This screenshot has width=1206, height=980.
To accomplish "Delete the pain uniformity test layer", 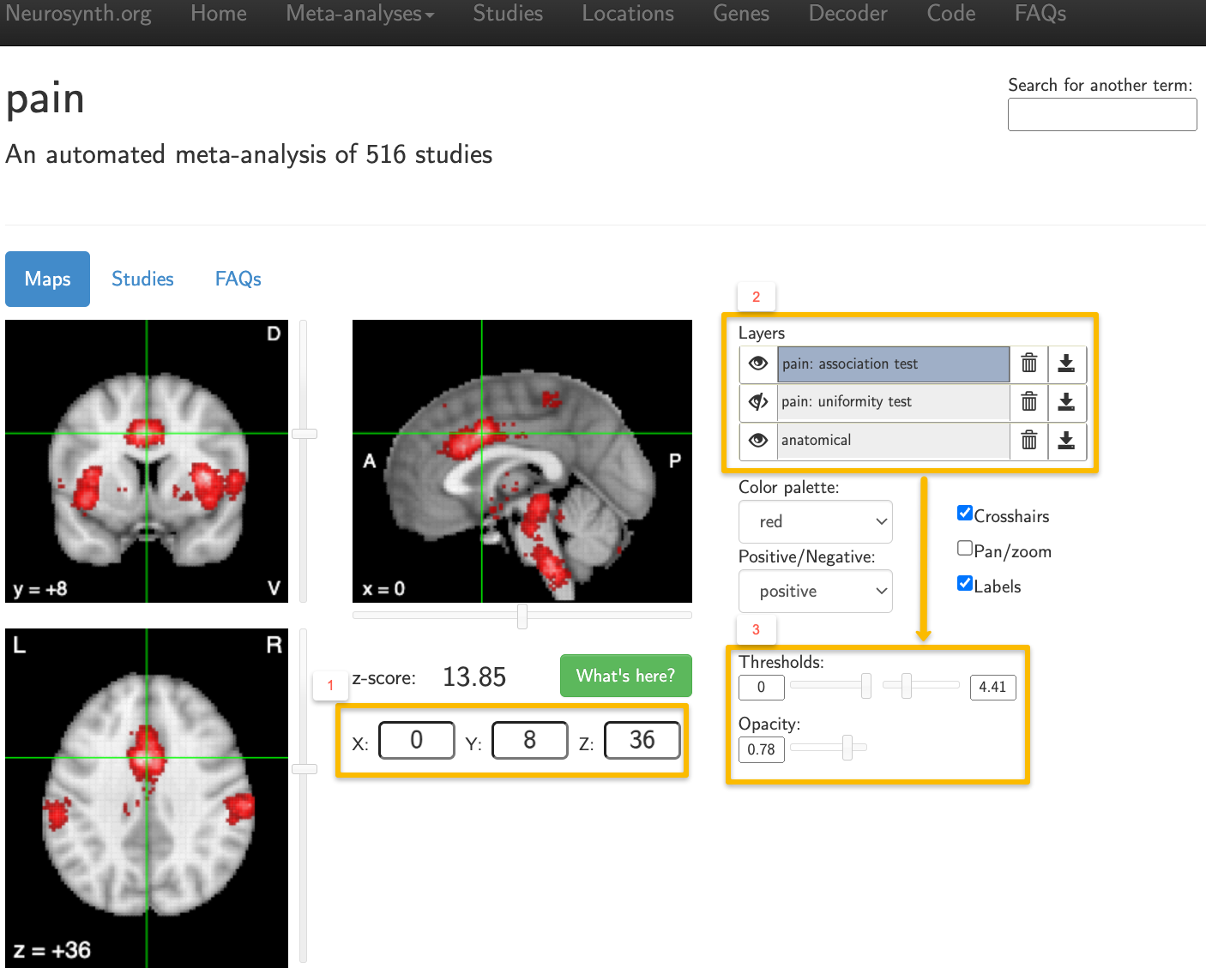I will (1029, 401).
